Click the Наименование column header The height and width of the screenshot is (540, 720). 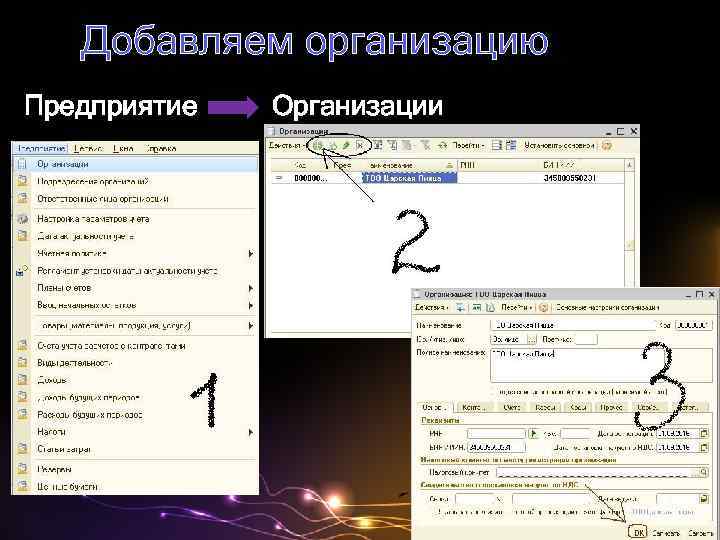(410, 165)
